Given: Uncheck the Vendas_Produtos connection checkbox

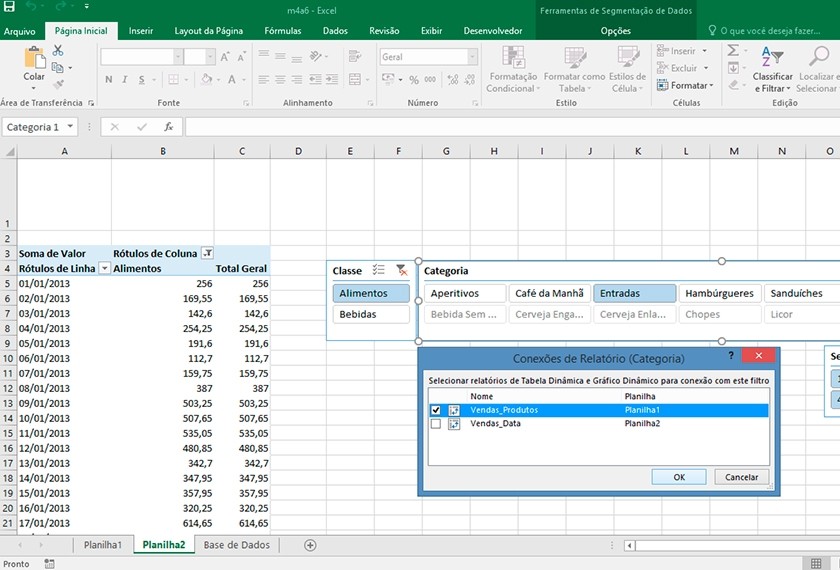Looking at the screenshot, I should point(435,410).
